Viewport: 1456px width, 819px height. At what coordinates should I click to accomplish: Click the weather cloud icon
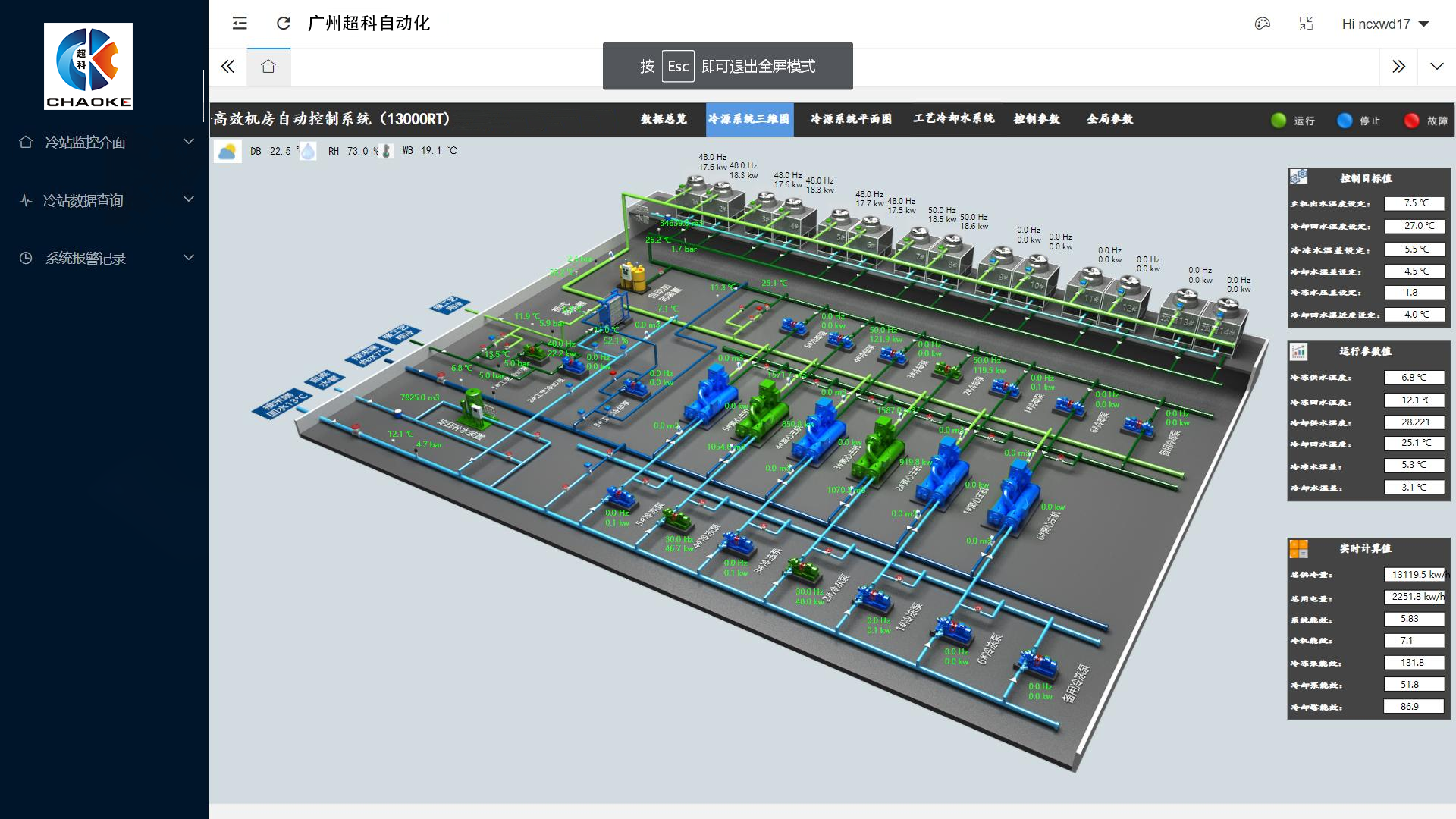click(227, 152)
